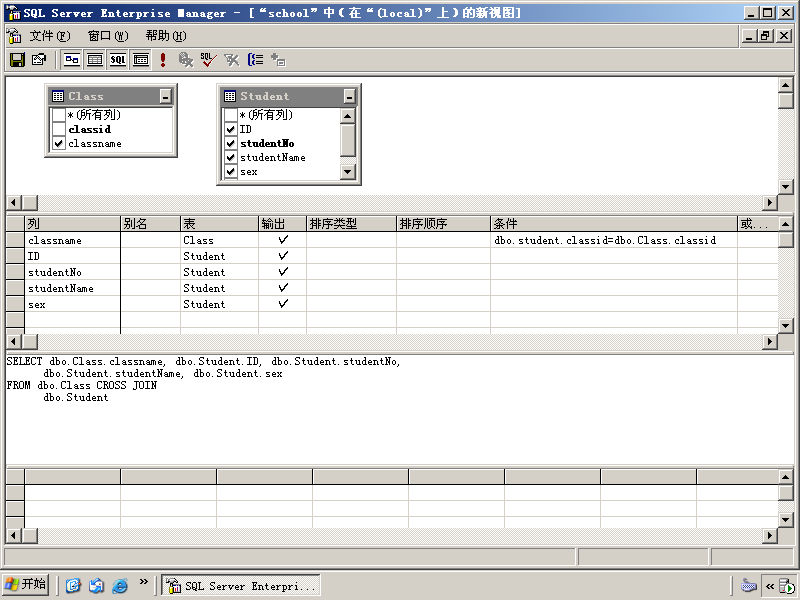Uncheck the sex column in the Student table

coord(231,171)
